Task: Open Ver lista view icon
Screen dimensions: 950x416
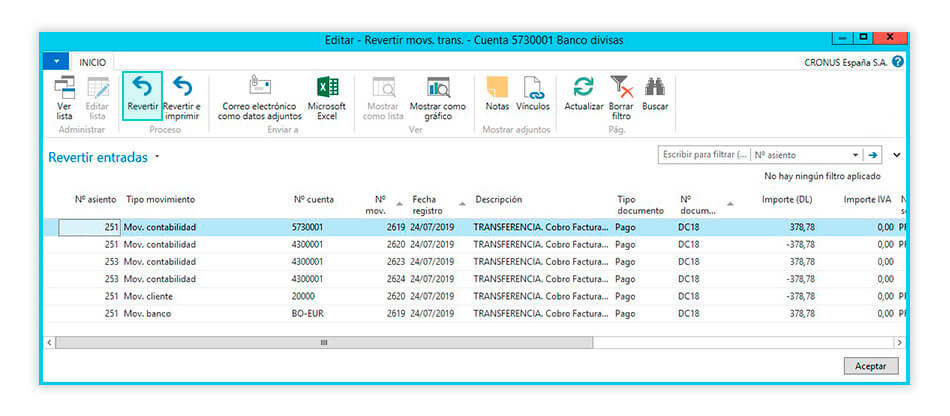Action: click(x=64, y=87)
